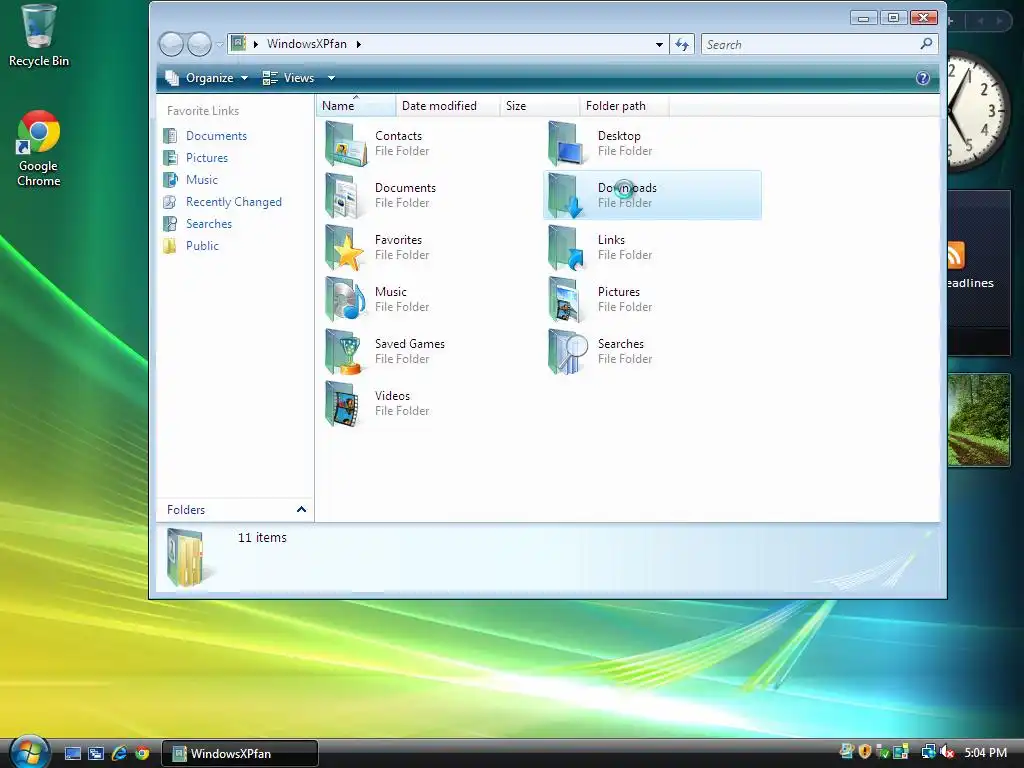Open the Organize dropdown menu
This screenshot has height=768, width=1024.
tap(206, 78)
